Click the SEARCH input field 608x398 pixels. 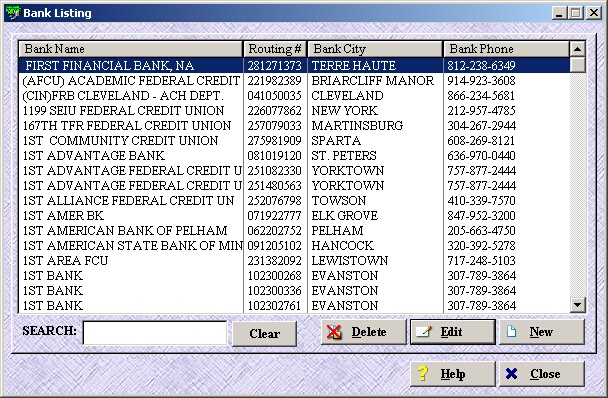click(x=155, y=333)
